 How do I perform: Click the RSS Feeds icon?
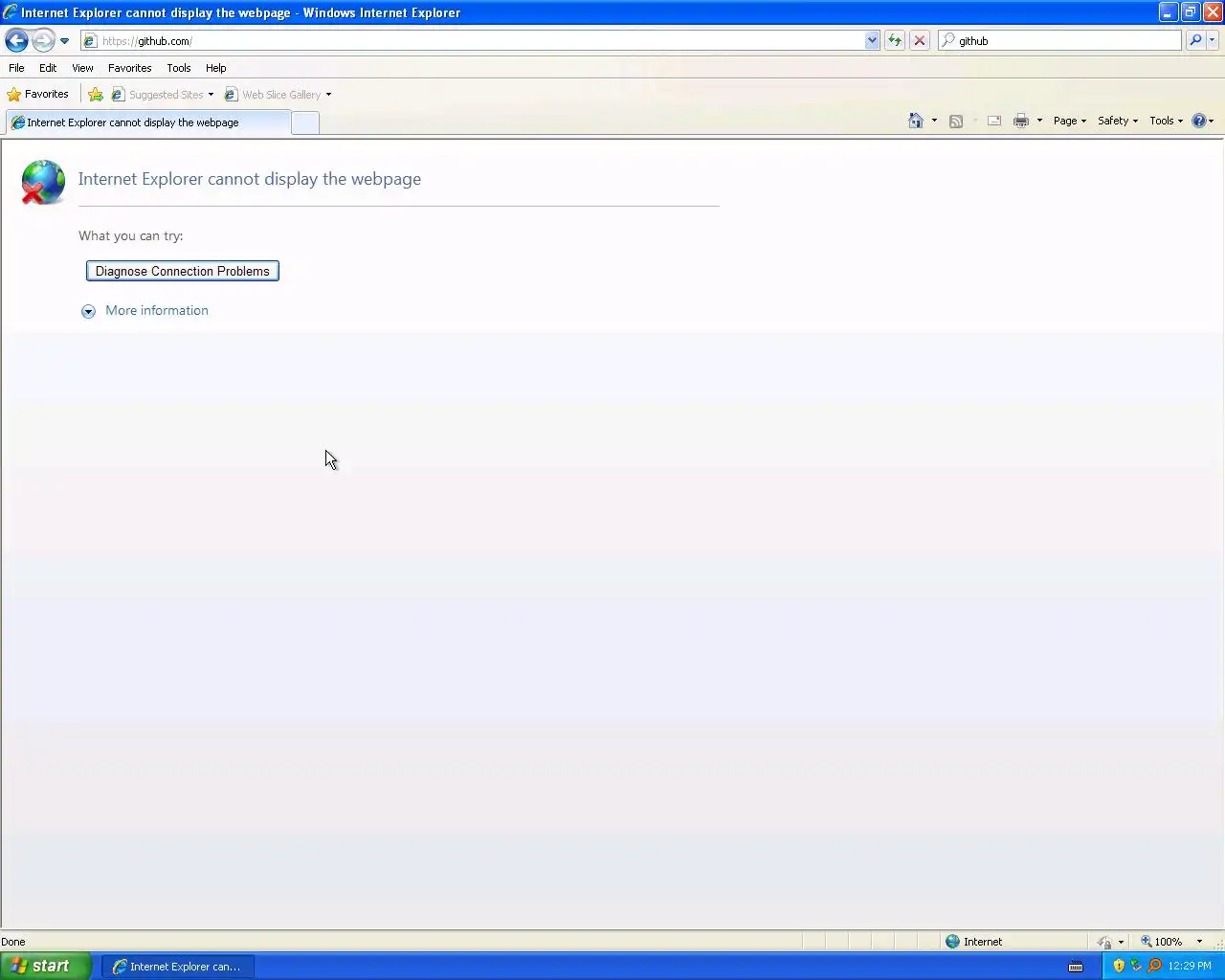(956, 121)
